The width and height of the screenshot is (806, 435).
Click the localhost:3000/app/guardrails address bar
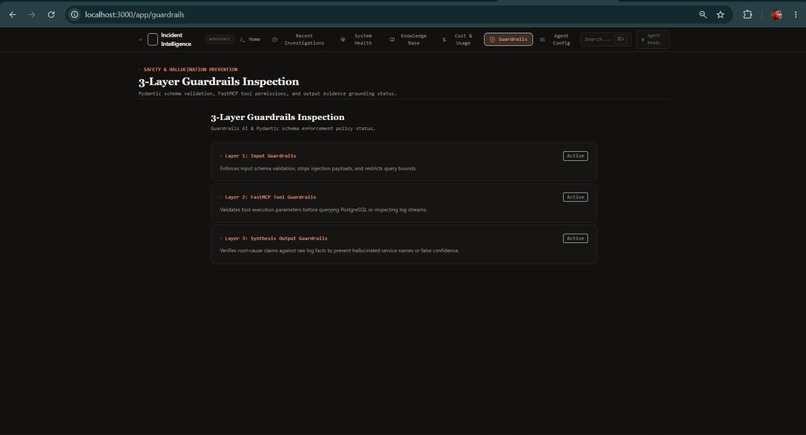pyautogui.click(x=135, y=14)
